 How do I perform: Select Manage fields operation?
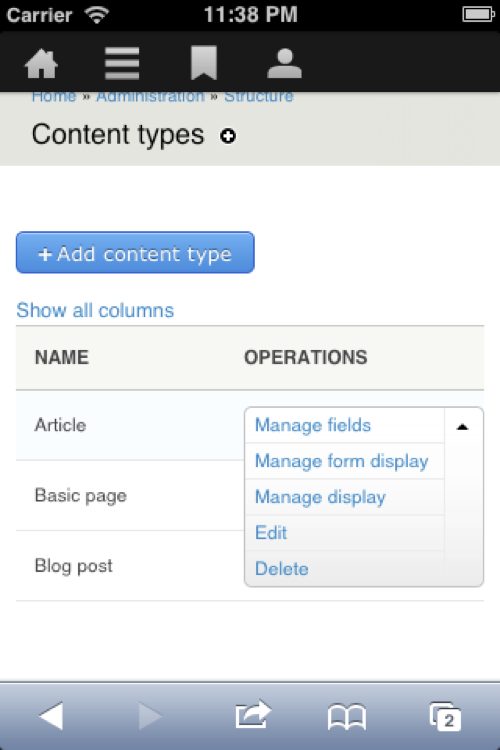click(x=313, y=425)
